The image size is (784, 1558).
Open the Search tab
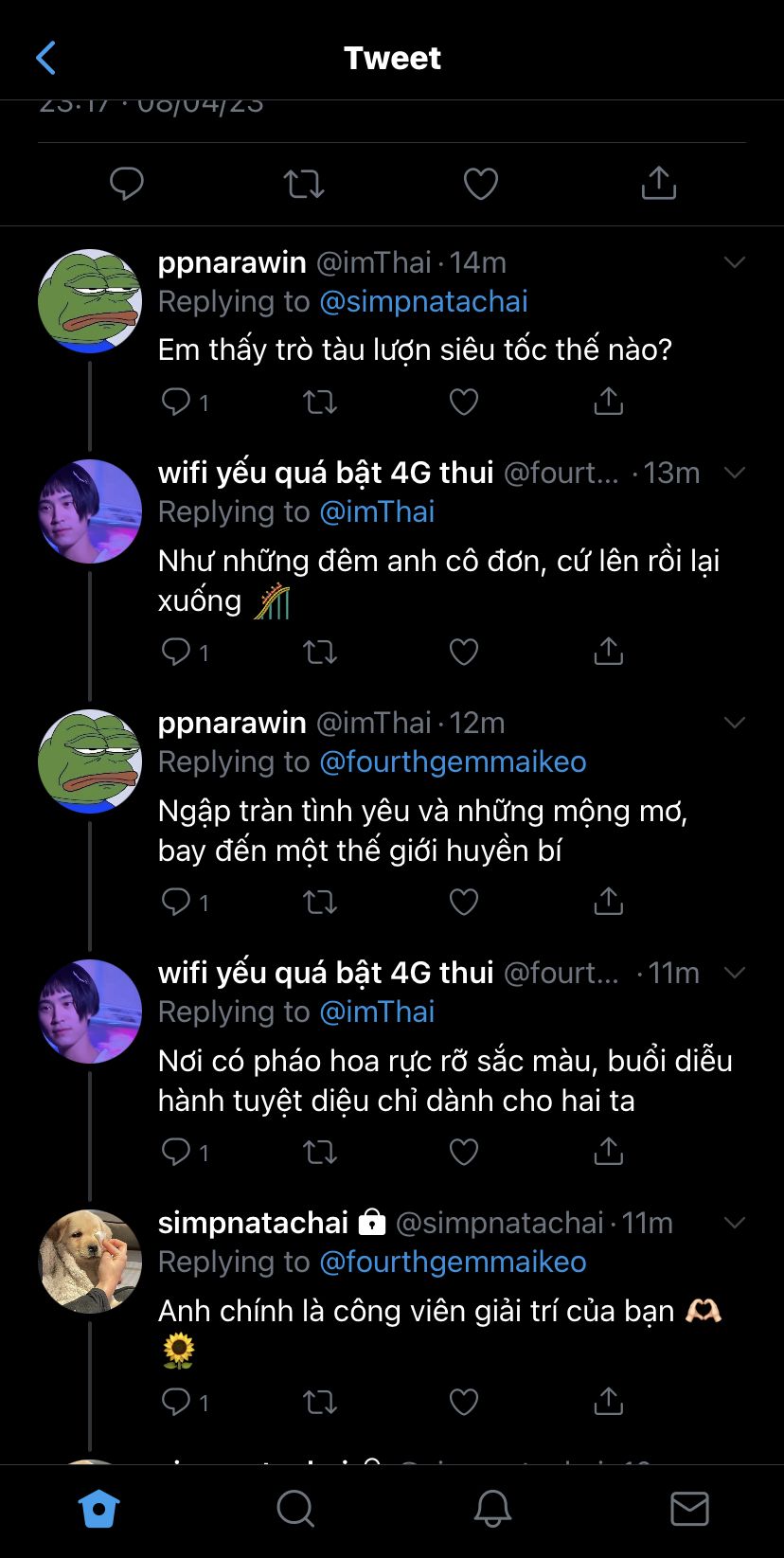coord(295,1509)
